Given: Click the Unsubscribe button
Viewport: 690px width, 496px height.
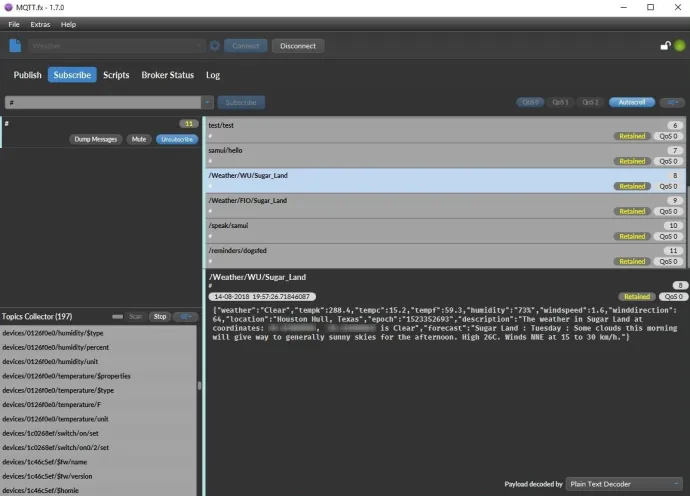Looking at the screenshot, I should click(x=177, y=140).
